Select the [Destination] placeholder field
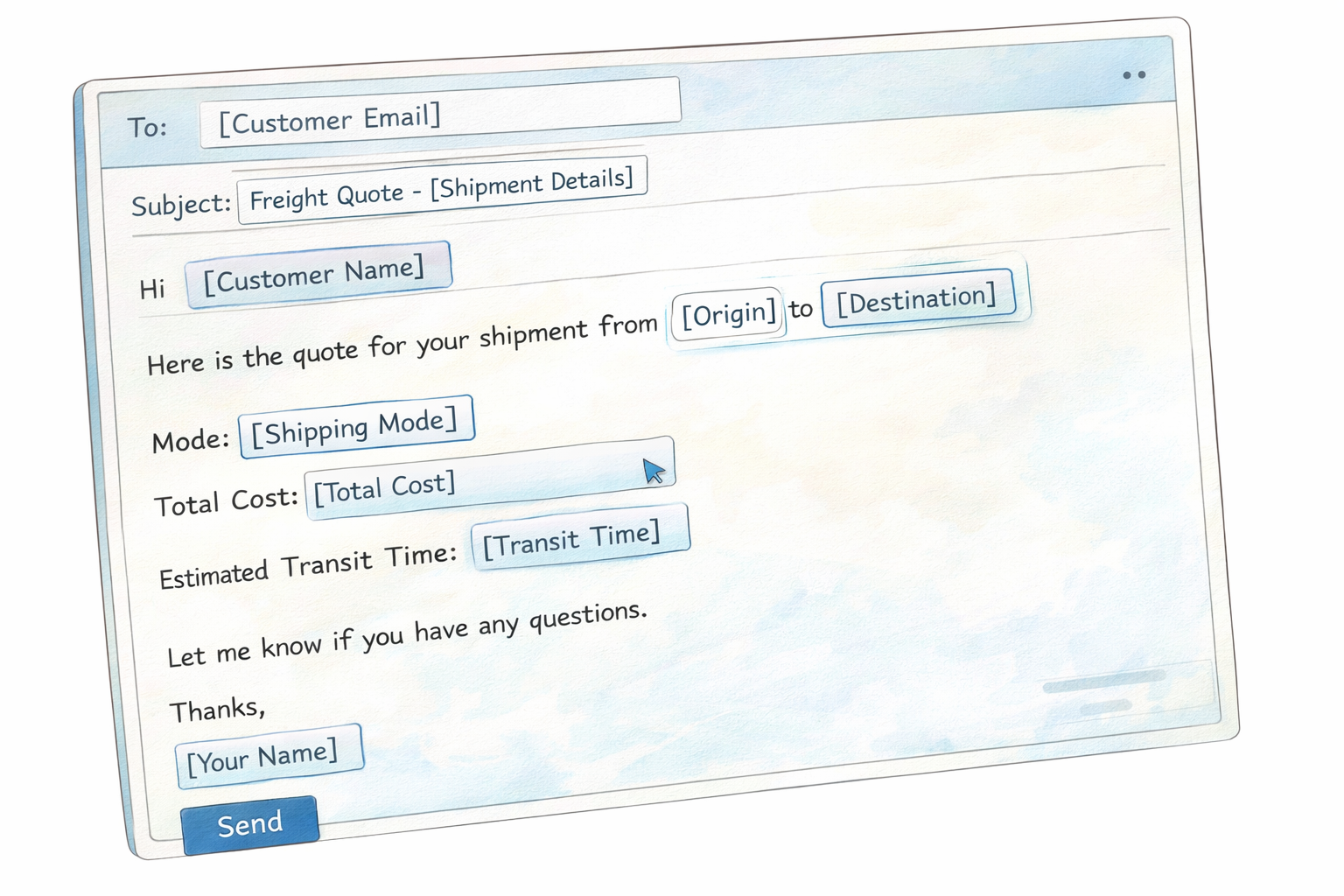Screen dimensions: 1344x896 [918, 300]
